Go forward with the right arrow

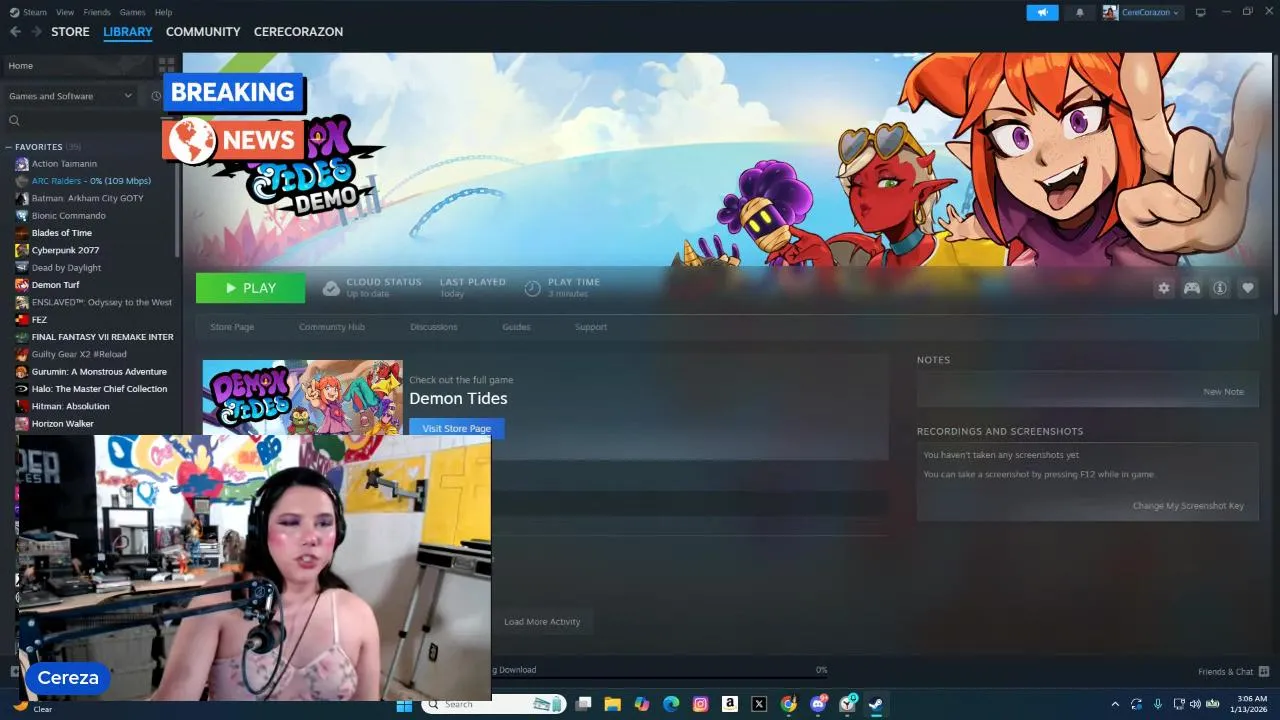click(x=36, y=32)
